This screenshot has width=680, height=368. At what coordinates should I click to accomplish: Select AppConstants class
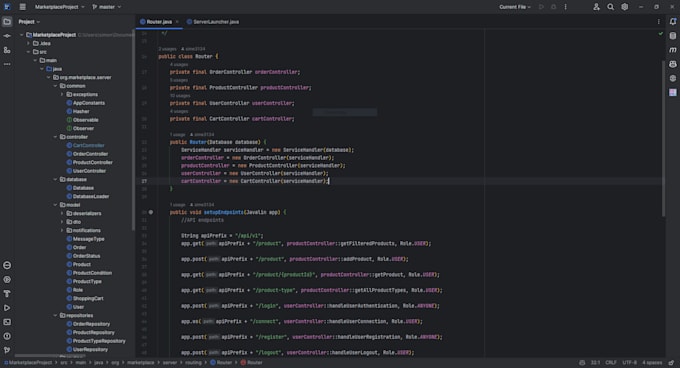(88, 103)
